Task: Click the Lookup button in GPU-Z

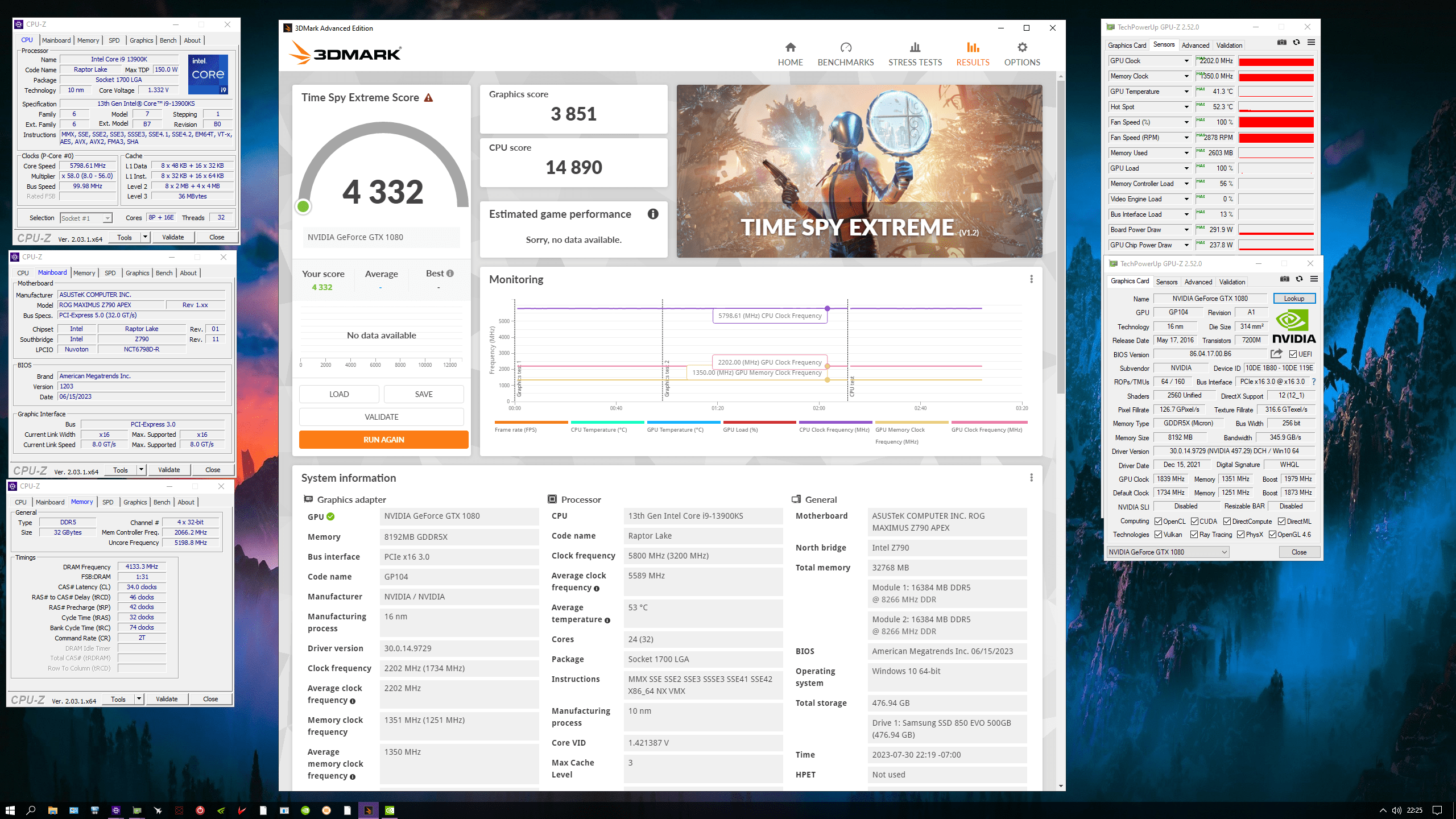Action: click(1294, 299)
